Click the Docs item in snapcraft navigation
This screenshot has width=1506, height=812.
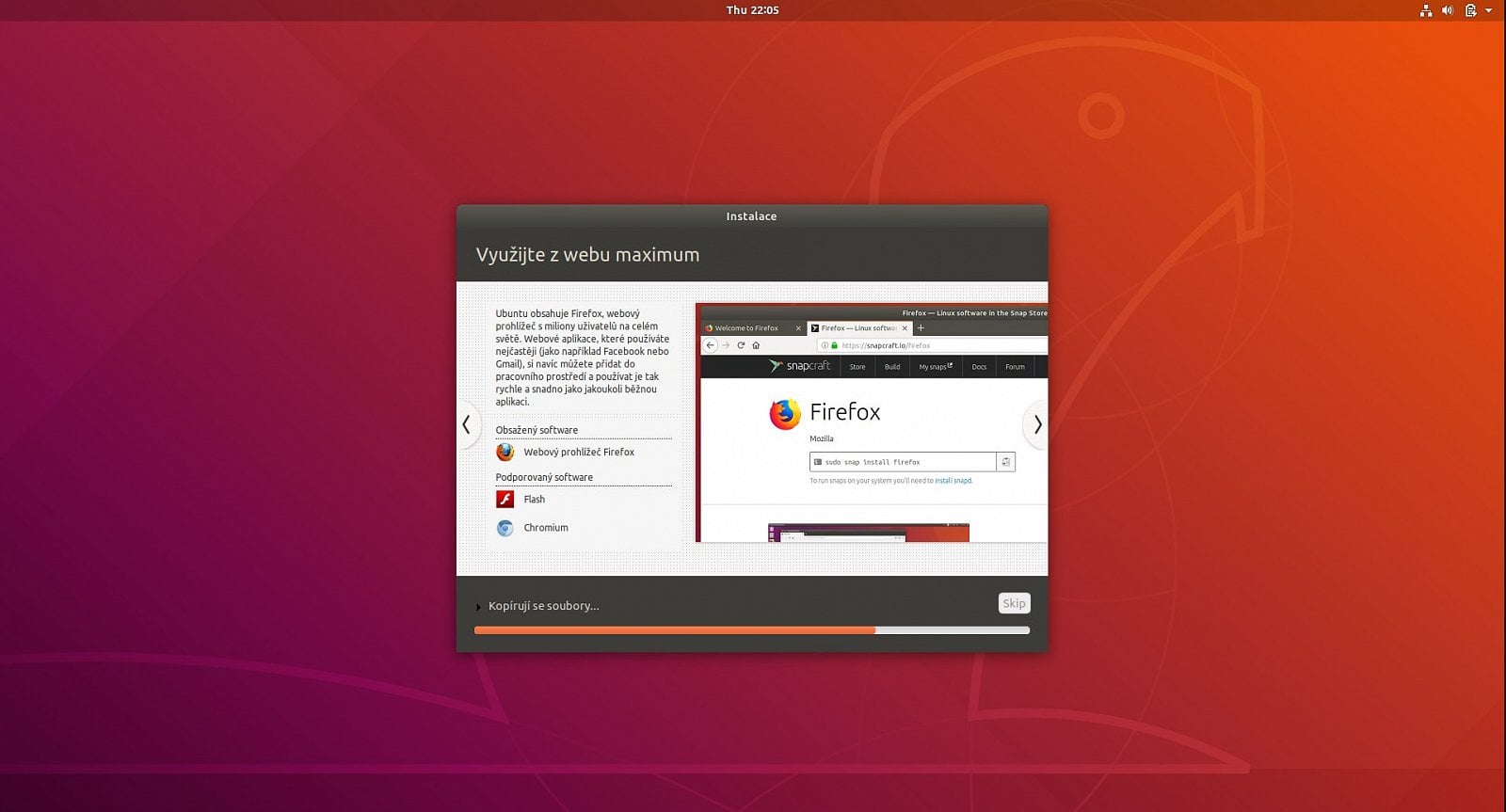pyautogui.click(x=979, y=367)
